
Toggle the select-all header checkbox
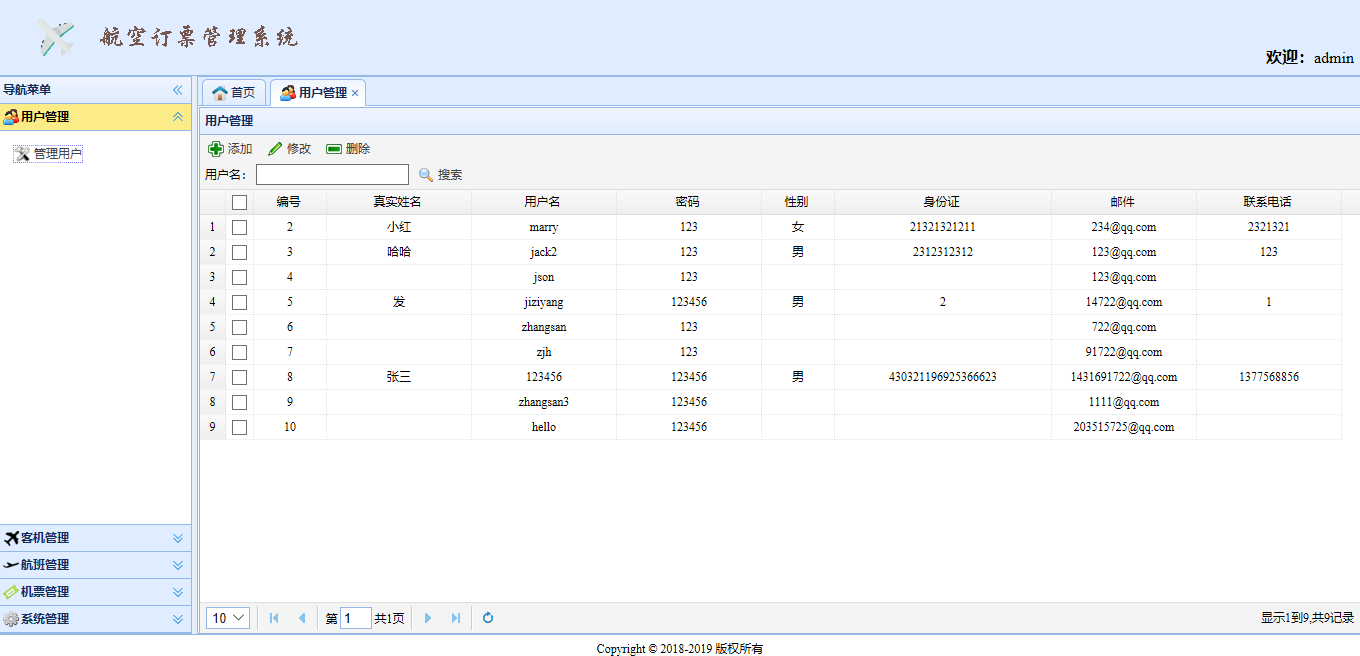tap(239, 202)
